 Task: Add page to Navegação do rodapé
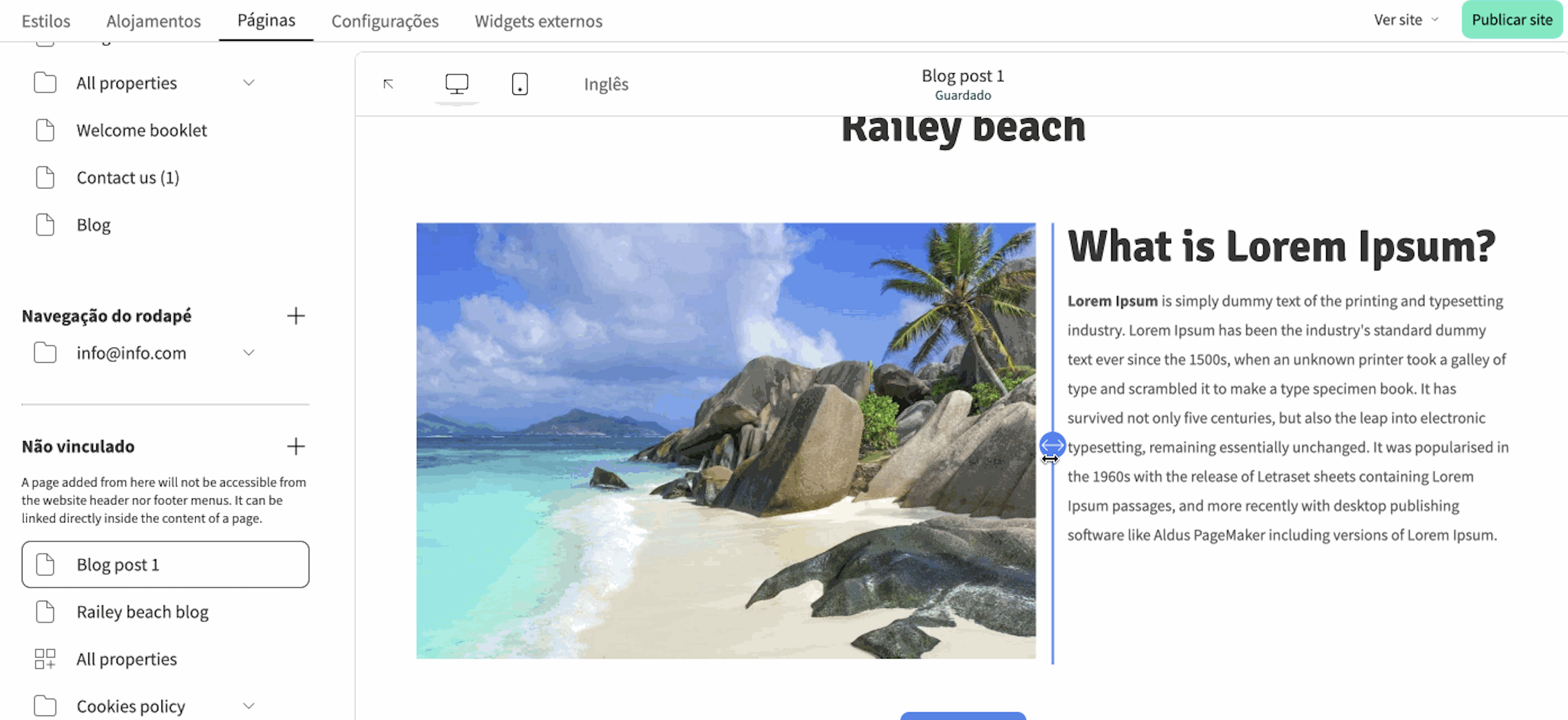pos(295,316)
